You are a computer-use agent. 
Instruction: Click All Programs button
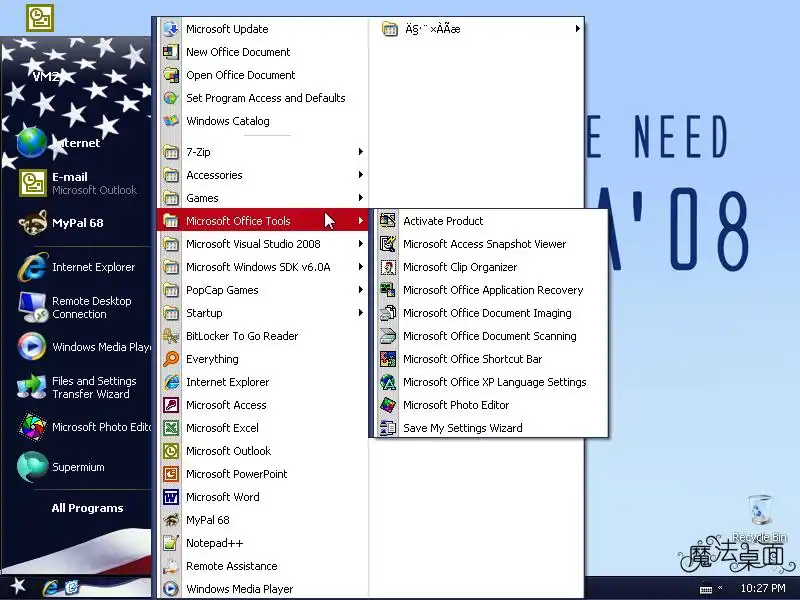pyautogui.click(x=87, y=508)
